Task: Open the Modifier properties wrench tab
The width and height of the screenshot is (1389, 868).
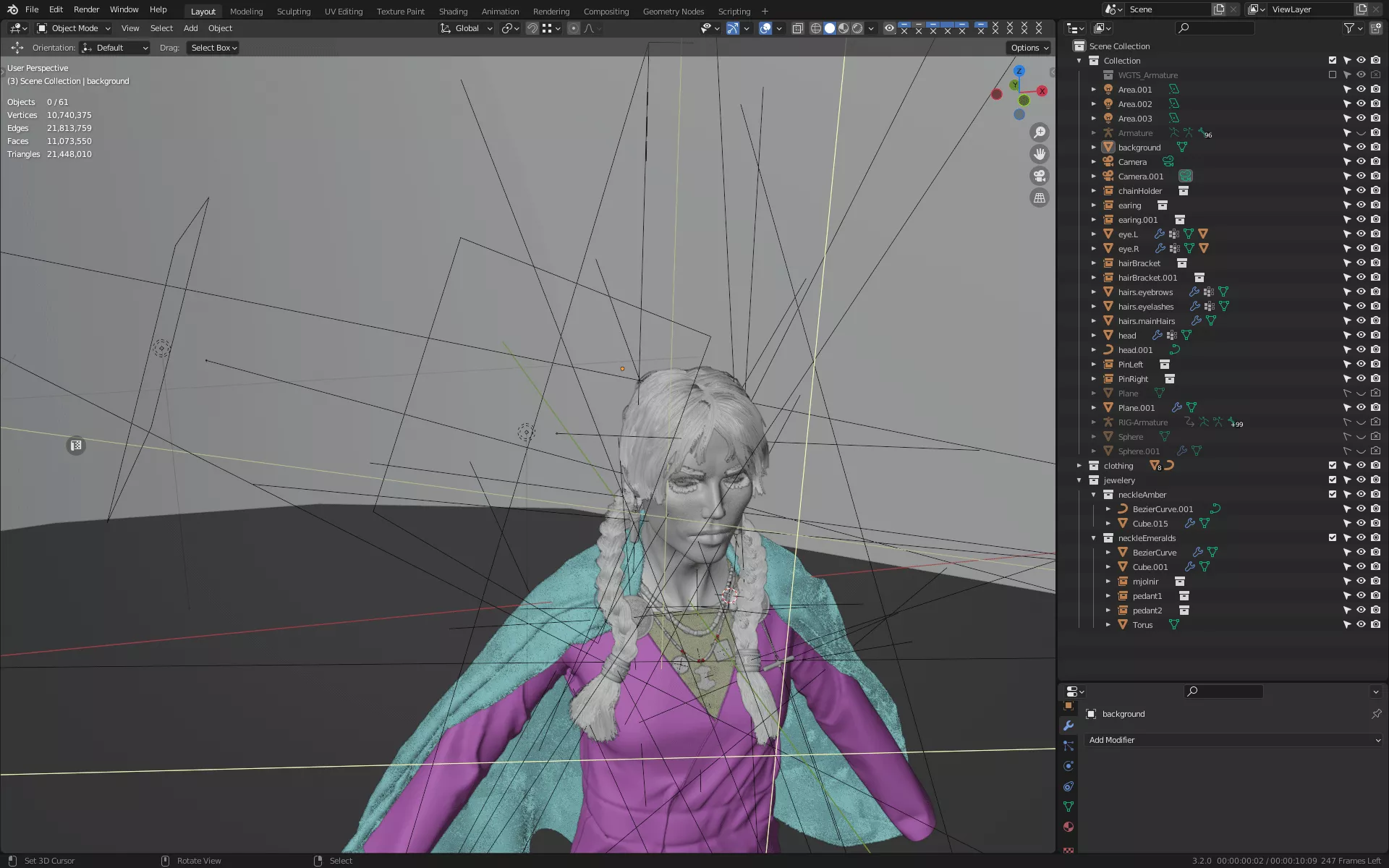Action: (x=1069, y=726)
